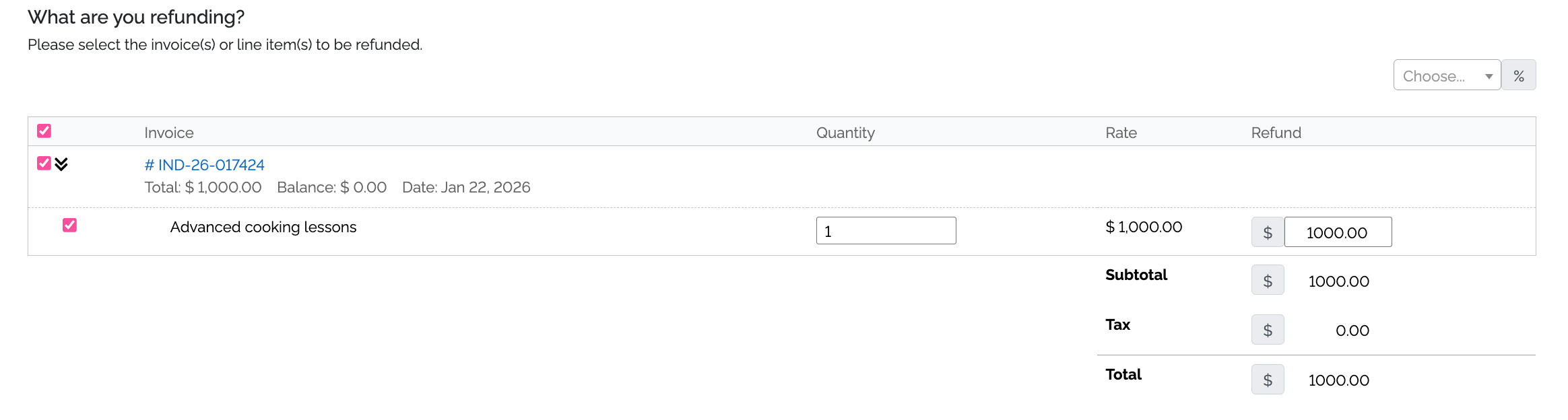Open invoice # IND-26-017424 link

[x=204, y=165]
